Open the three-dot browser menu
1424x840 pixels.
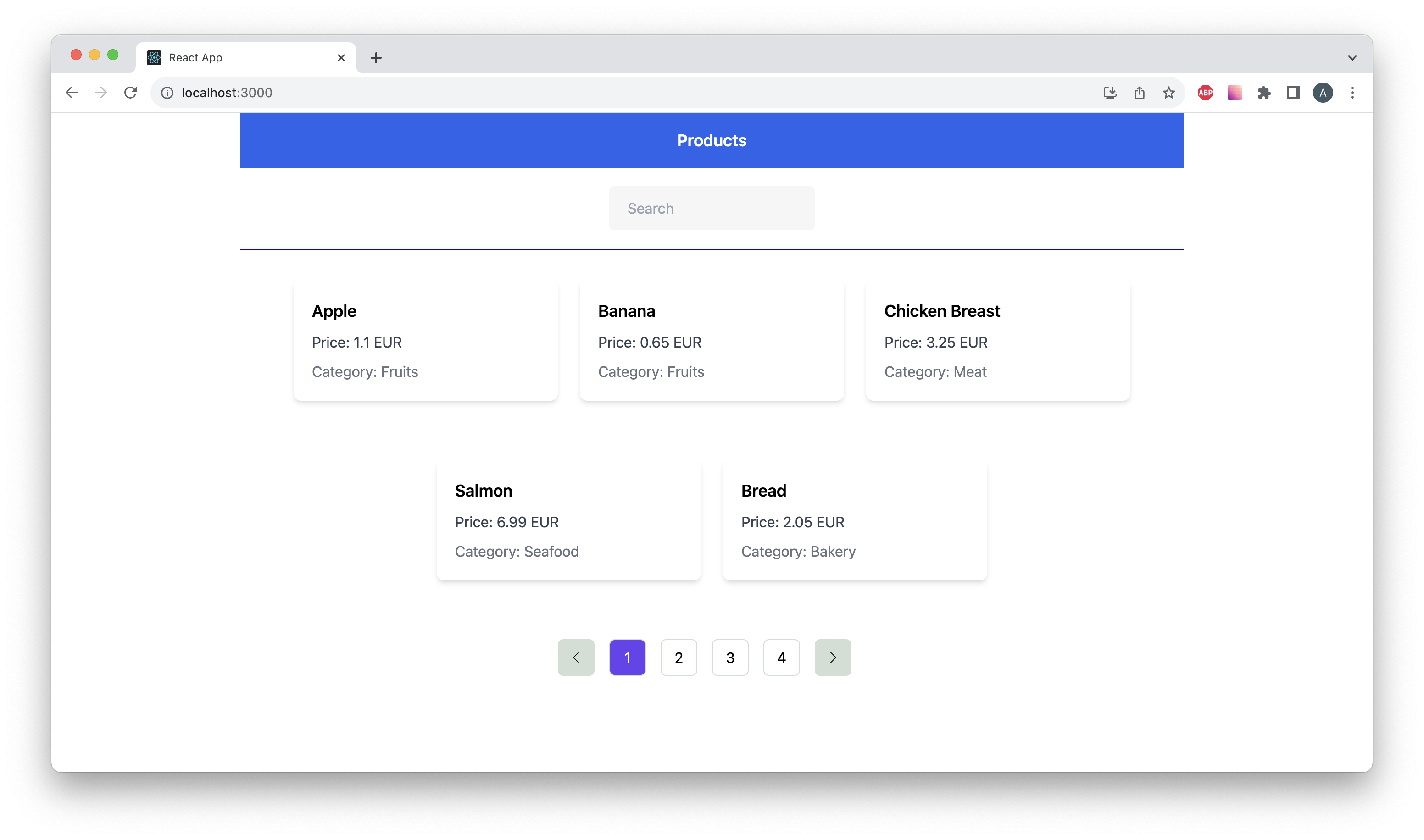pos(1352,92)
